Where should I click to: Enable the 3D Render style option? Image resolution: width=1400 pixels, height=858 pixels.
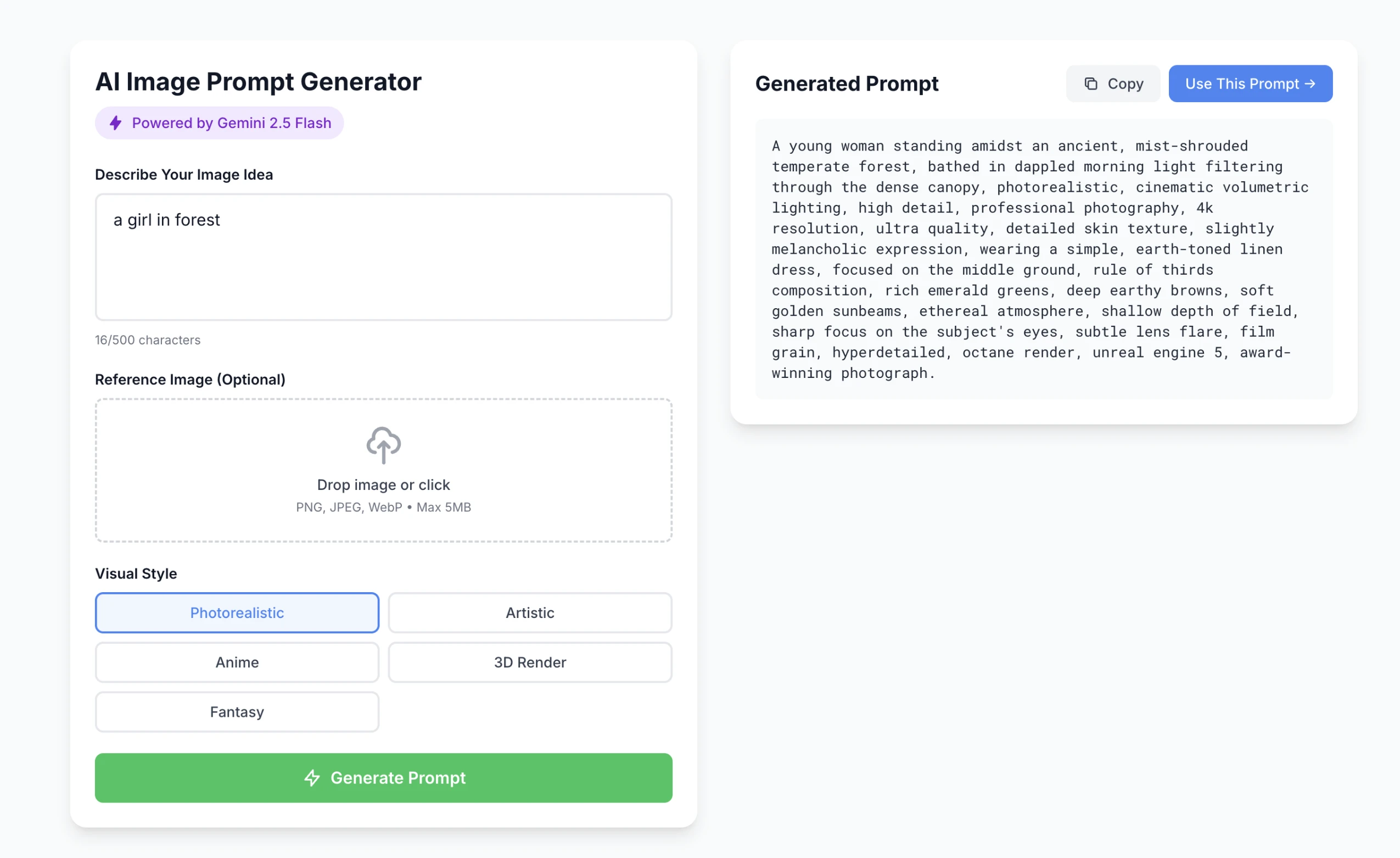(530, 662)
